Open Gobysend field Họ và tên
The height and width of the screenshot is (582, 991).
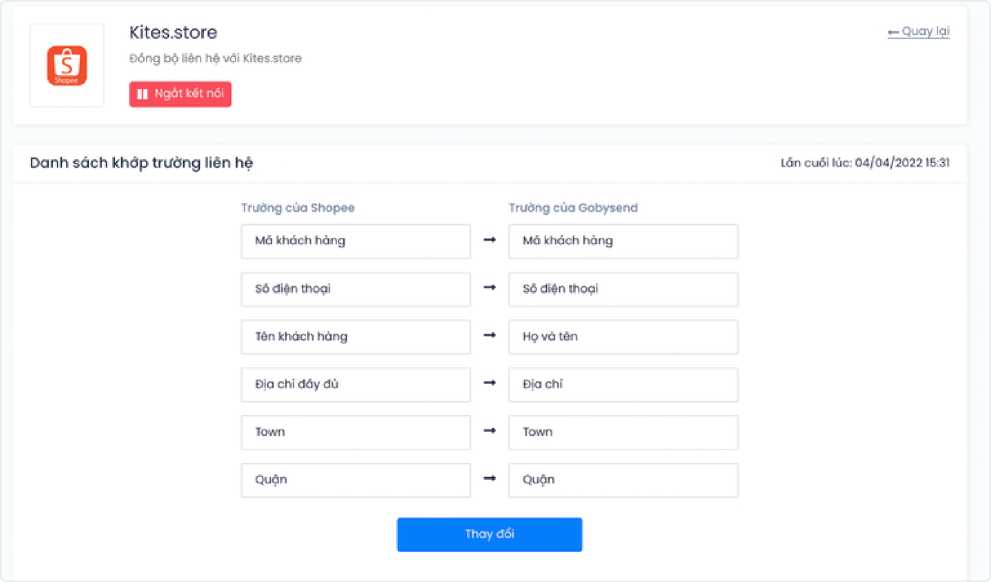coord(623,337)
